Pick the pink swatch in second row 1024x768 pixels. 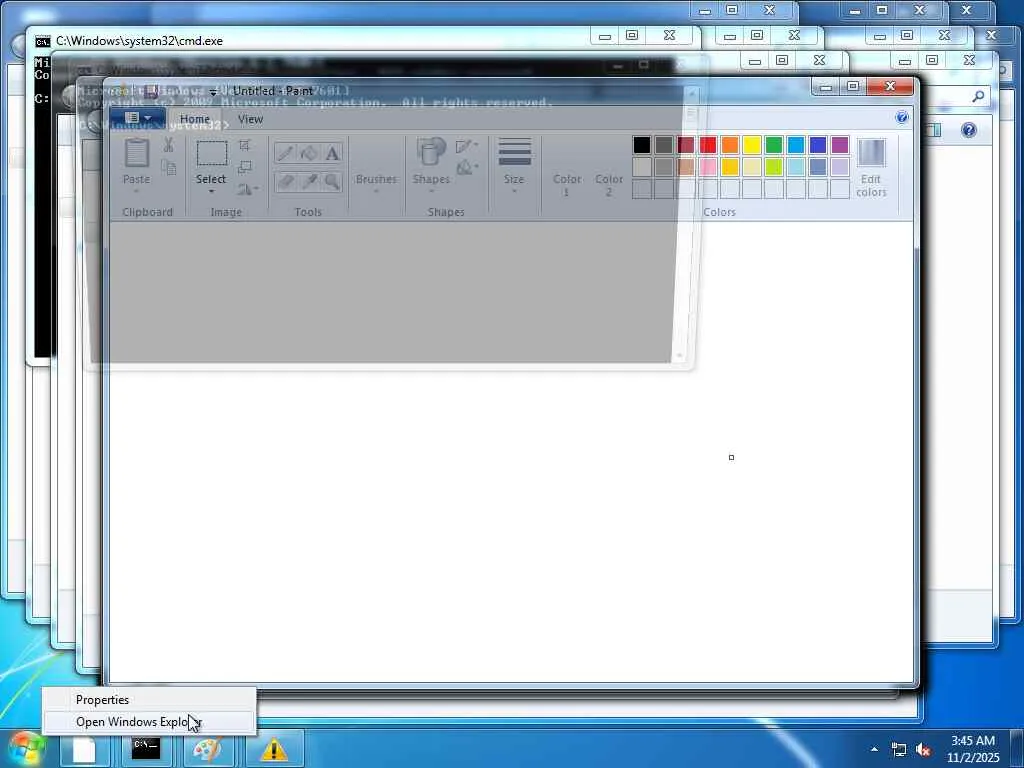click(x=708, y=167)
